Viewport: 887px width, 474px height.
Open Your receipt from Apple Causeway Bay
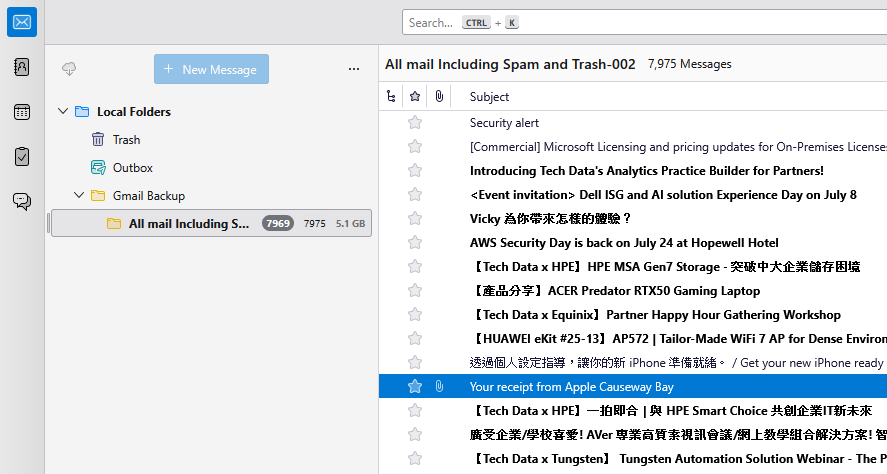tap(571, 387)
